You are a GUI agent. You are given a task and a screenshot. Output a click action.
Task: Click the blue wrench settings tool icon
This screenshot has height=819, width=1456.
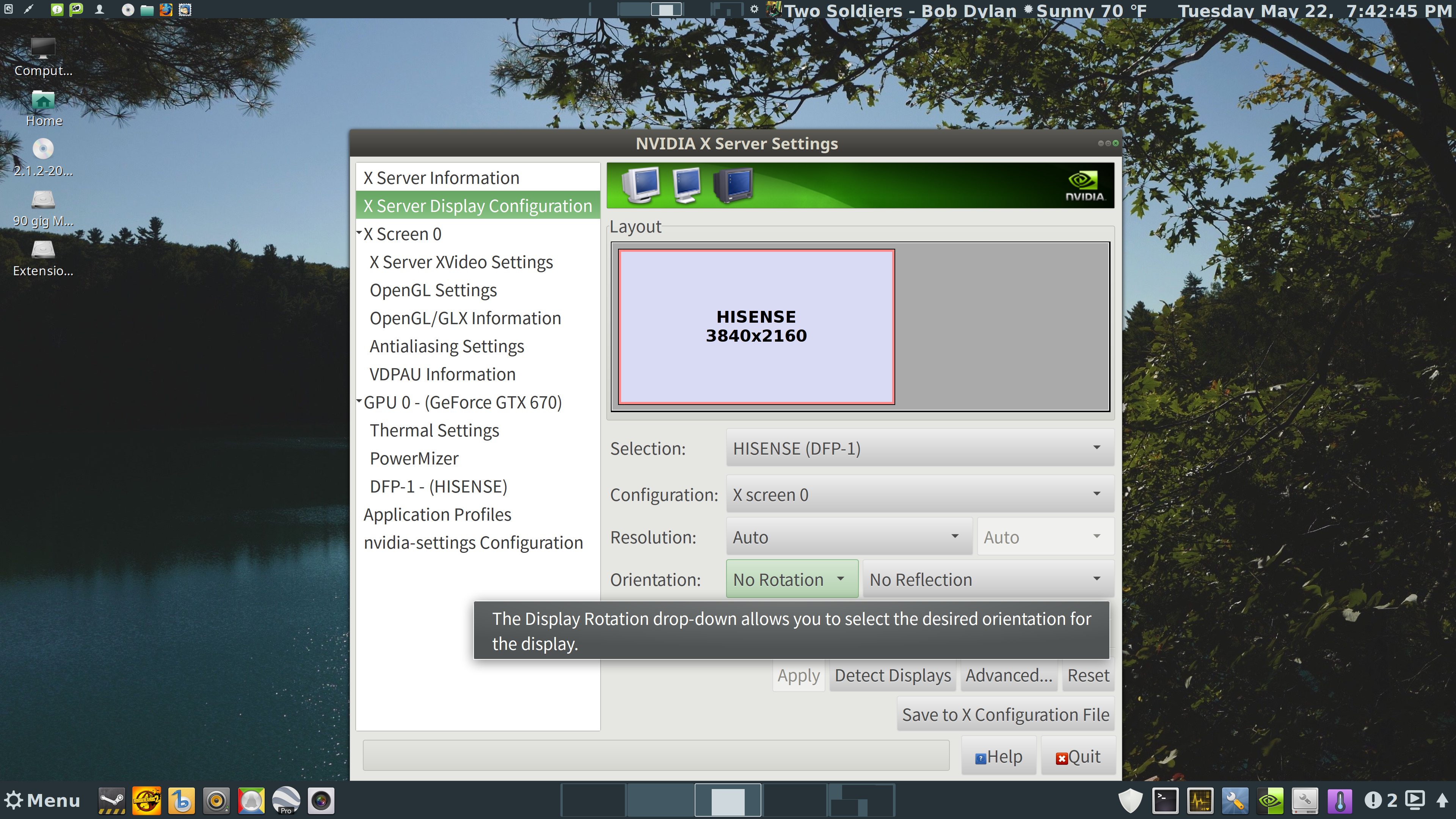click(1235, 800)
